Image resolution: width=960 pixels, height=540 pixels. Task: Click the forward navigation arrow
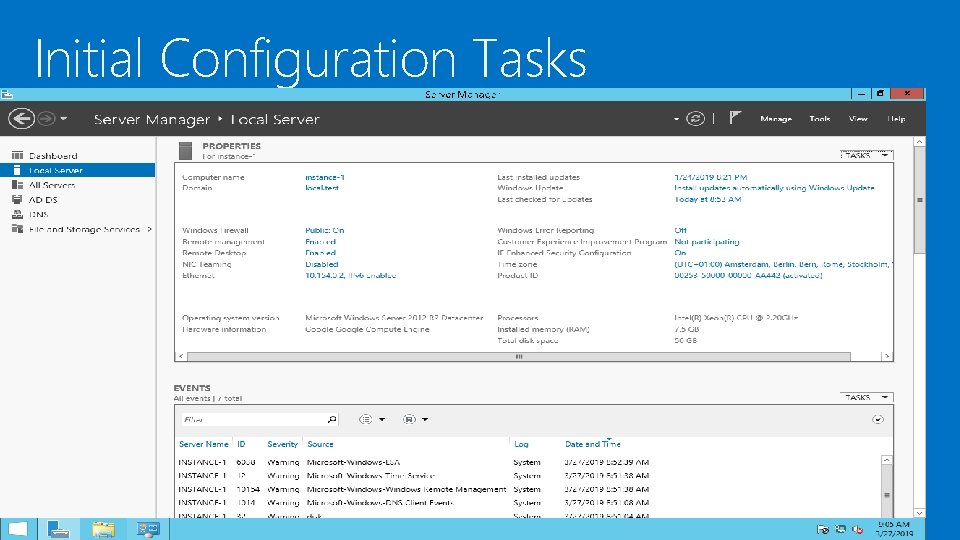pyautogui.click(x=47, y=118)
